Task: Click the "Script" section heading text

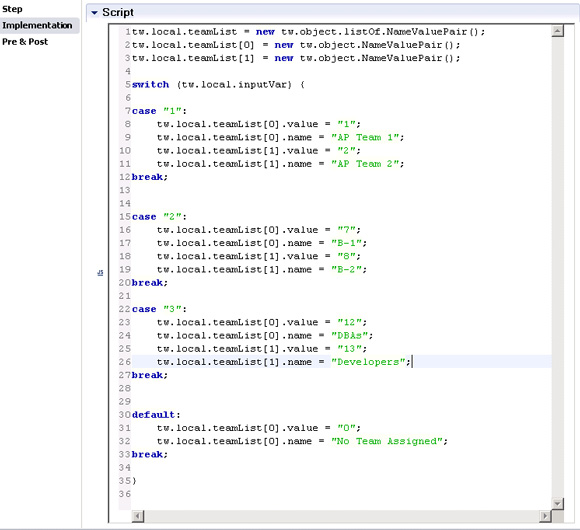Action: tap(118, 13)
